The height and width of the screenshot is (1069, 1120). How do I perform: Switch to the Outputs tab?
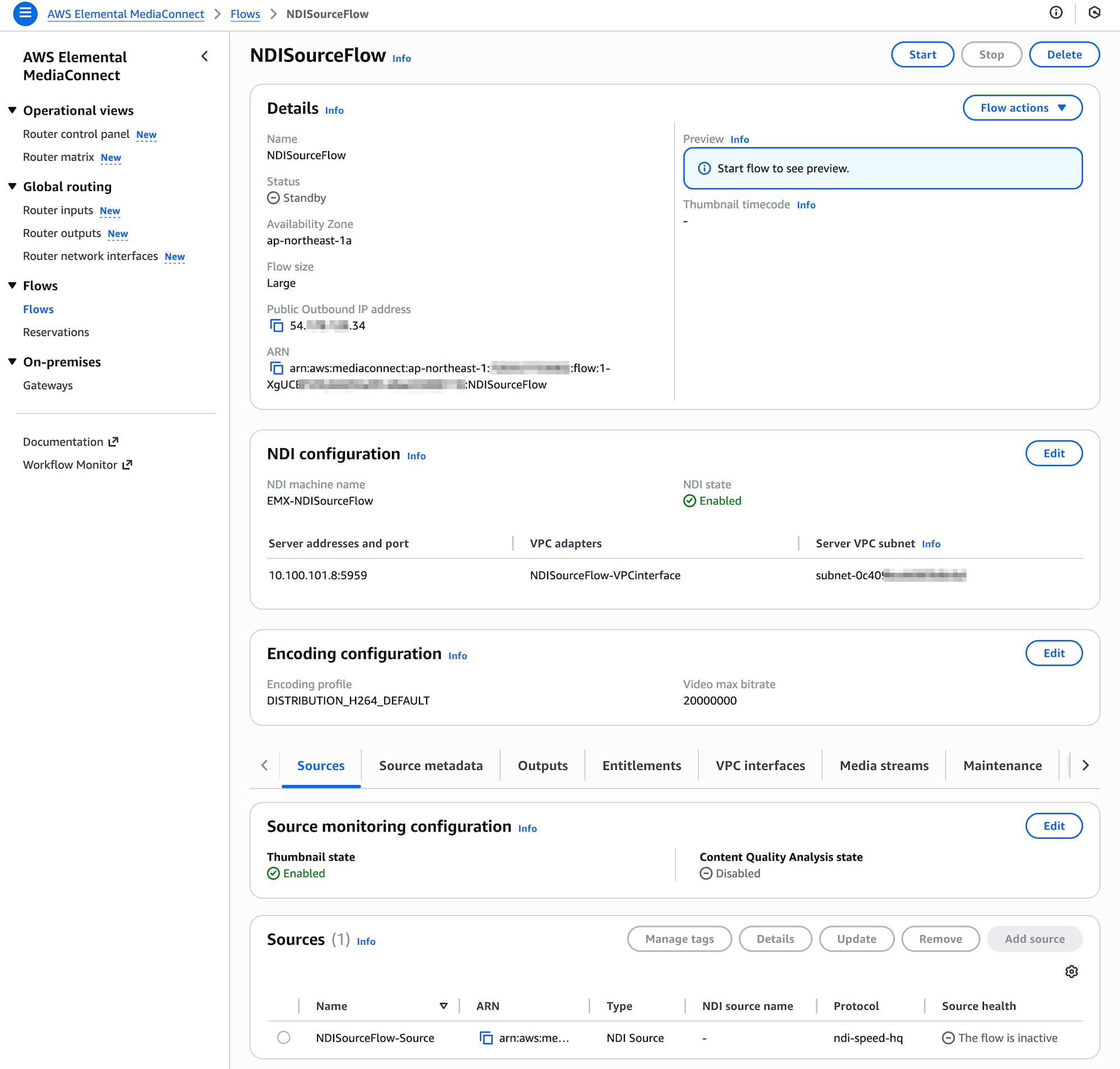(542, 765)
